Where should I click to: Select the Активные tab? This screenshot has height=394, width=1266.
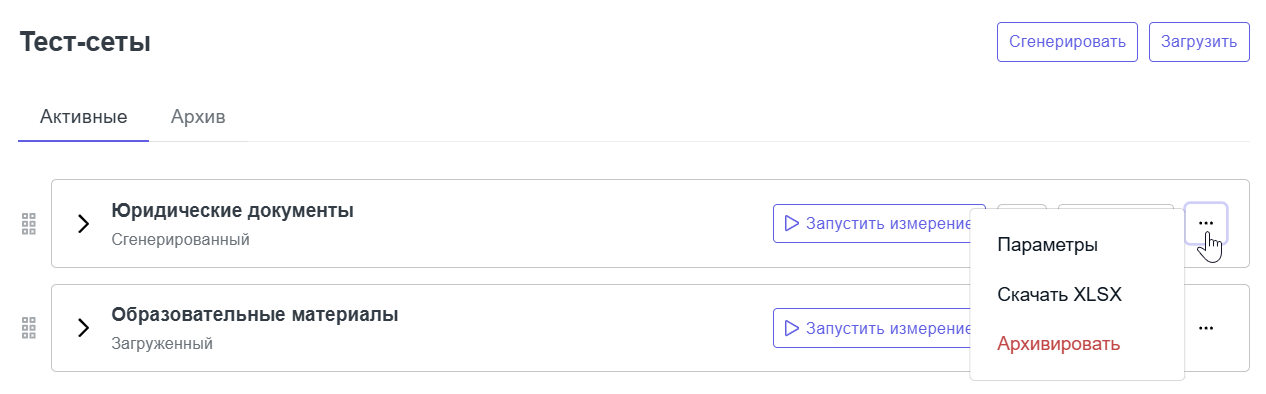(x=84, y=117)
